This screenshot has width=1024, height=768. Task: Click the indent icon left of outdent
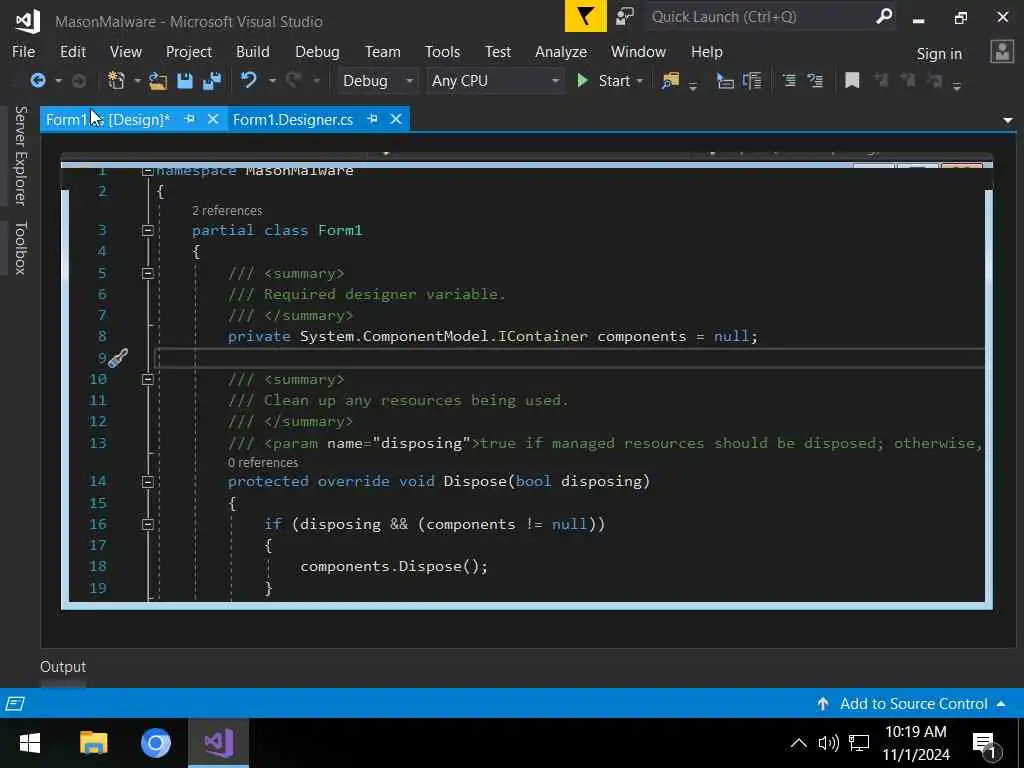tap(790, 80)
